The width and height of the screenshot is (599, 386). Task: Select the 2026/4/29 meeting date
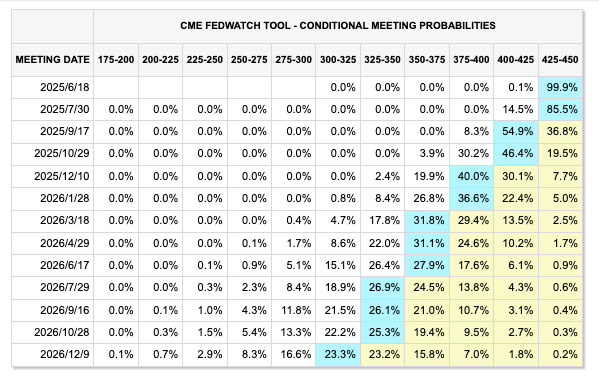(65, 243)
